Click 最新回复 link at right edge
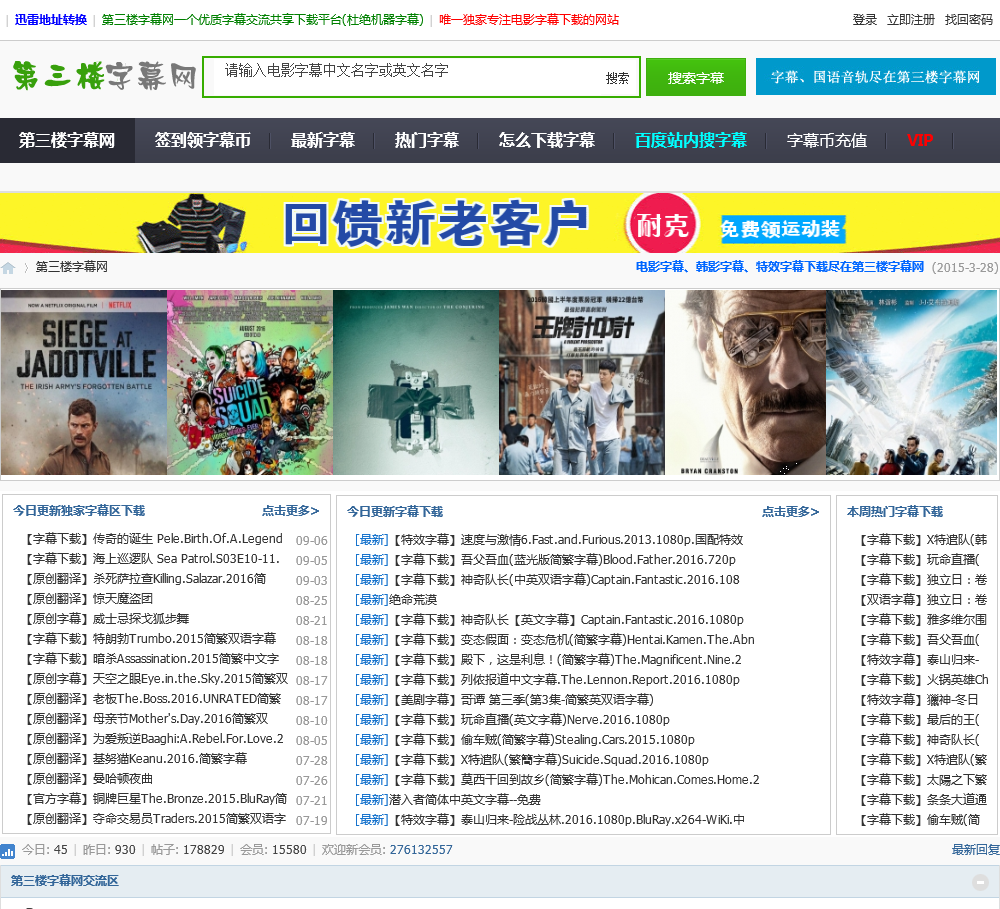Screen dimensions: 1000x909 coord(976,850)
